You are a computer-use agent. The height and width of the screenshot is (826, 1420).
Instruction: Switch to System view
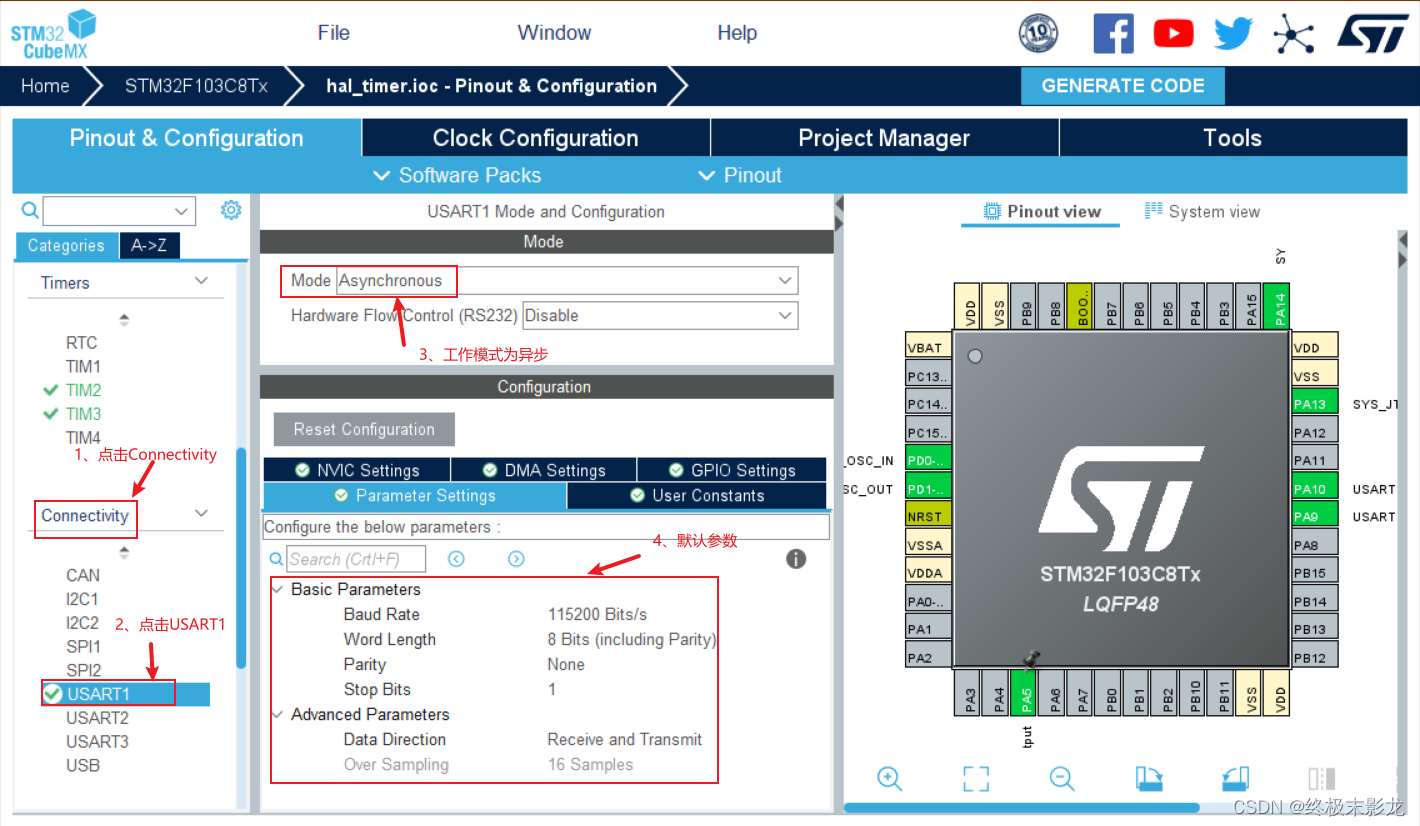click(x=1202, y=212)
